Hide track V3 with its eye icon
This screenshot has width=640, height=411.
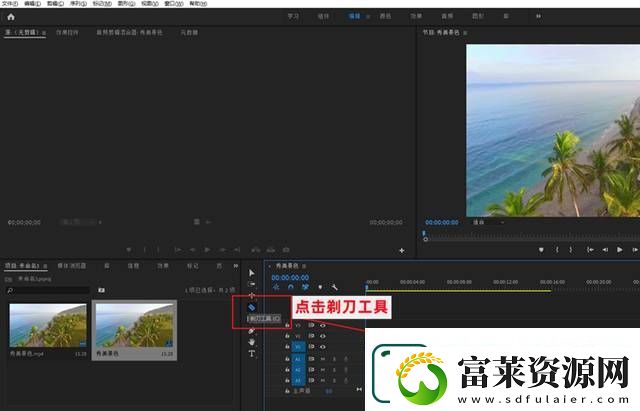tap(323, 325)
